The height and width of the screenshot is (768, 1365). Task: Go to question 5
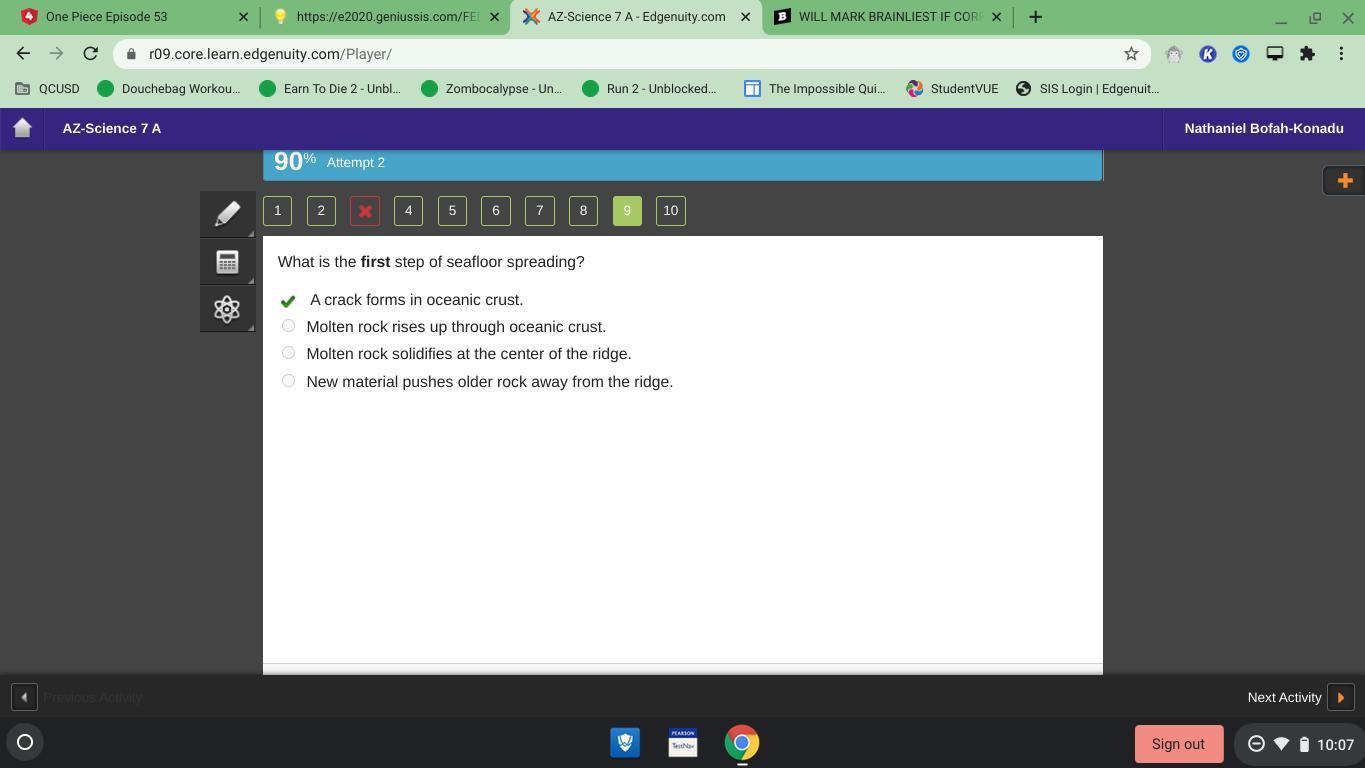[452, 211]
